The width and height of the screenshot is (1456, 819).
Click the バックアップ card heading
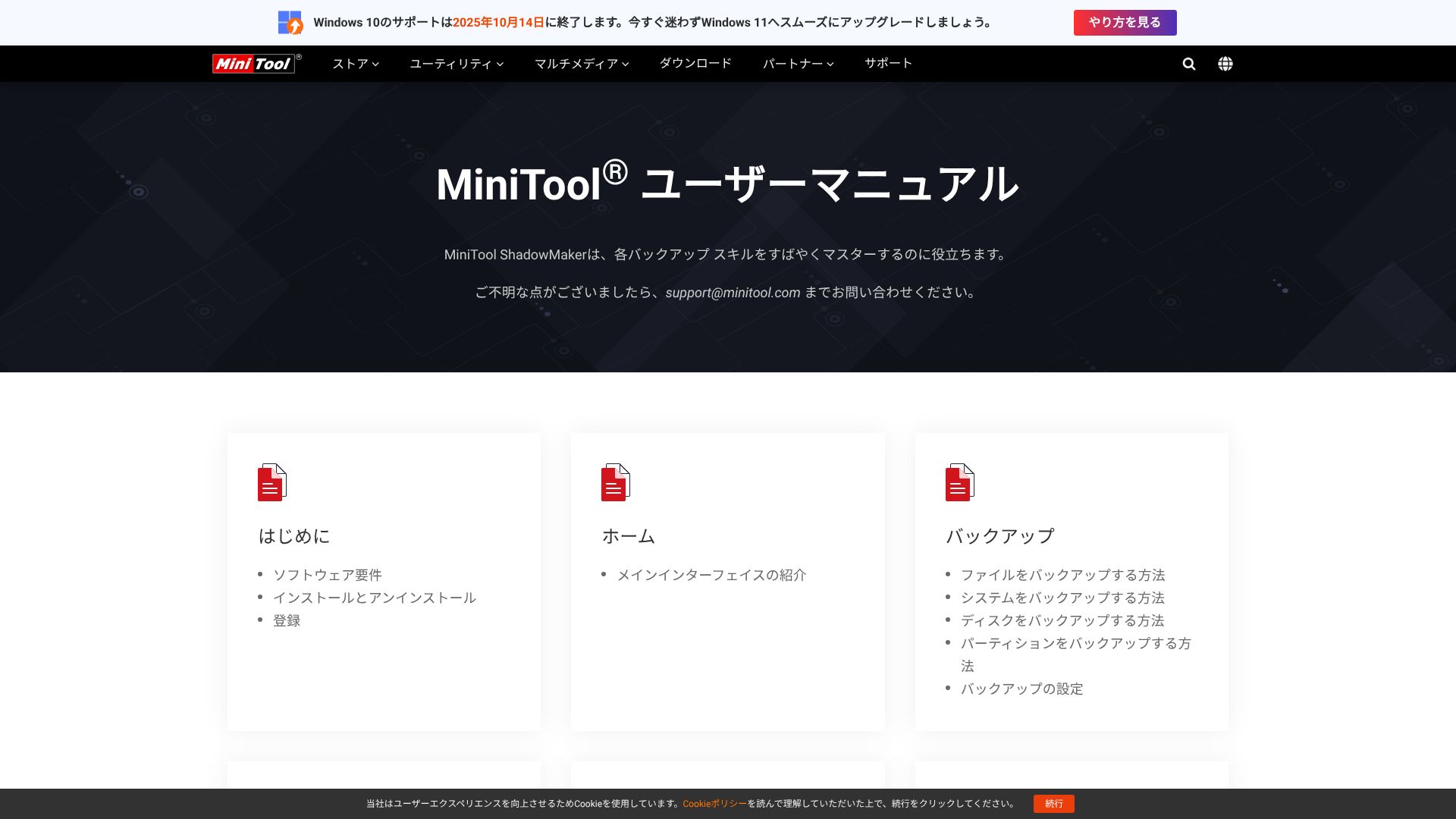1000,536
